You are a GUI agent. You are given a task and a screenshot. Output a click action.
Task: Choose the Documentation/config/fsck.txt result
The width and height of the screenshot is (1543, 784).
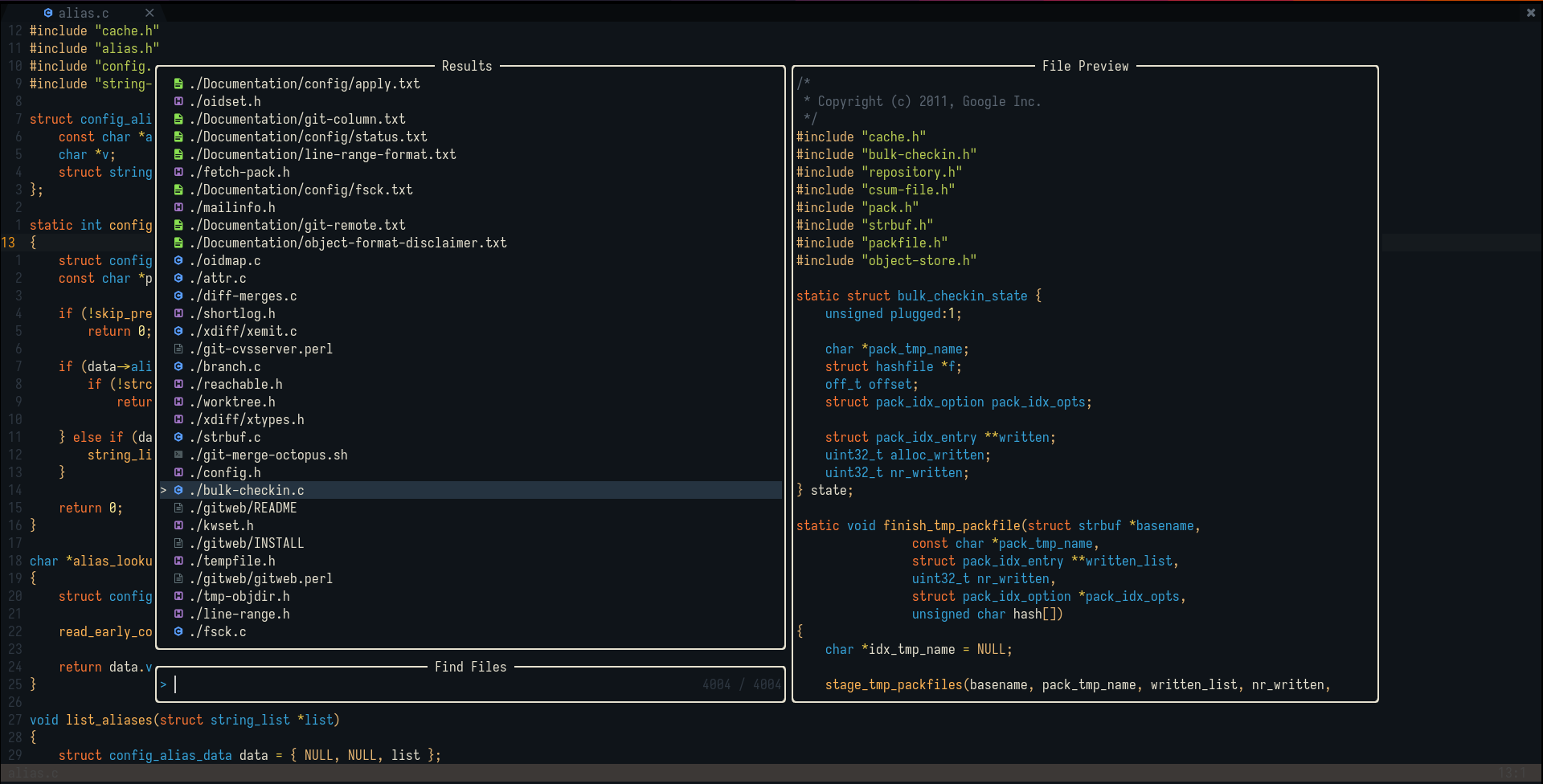[x=301, y=190]
